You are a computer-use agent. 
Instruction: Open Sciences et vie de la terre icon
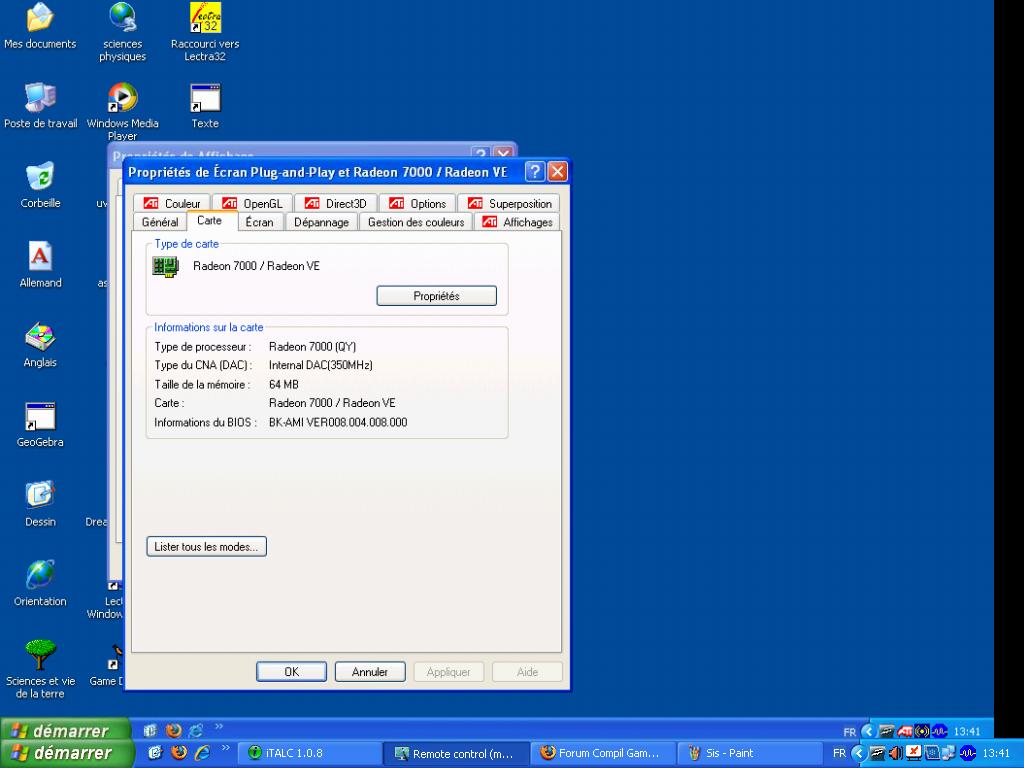click(40, 669)
